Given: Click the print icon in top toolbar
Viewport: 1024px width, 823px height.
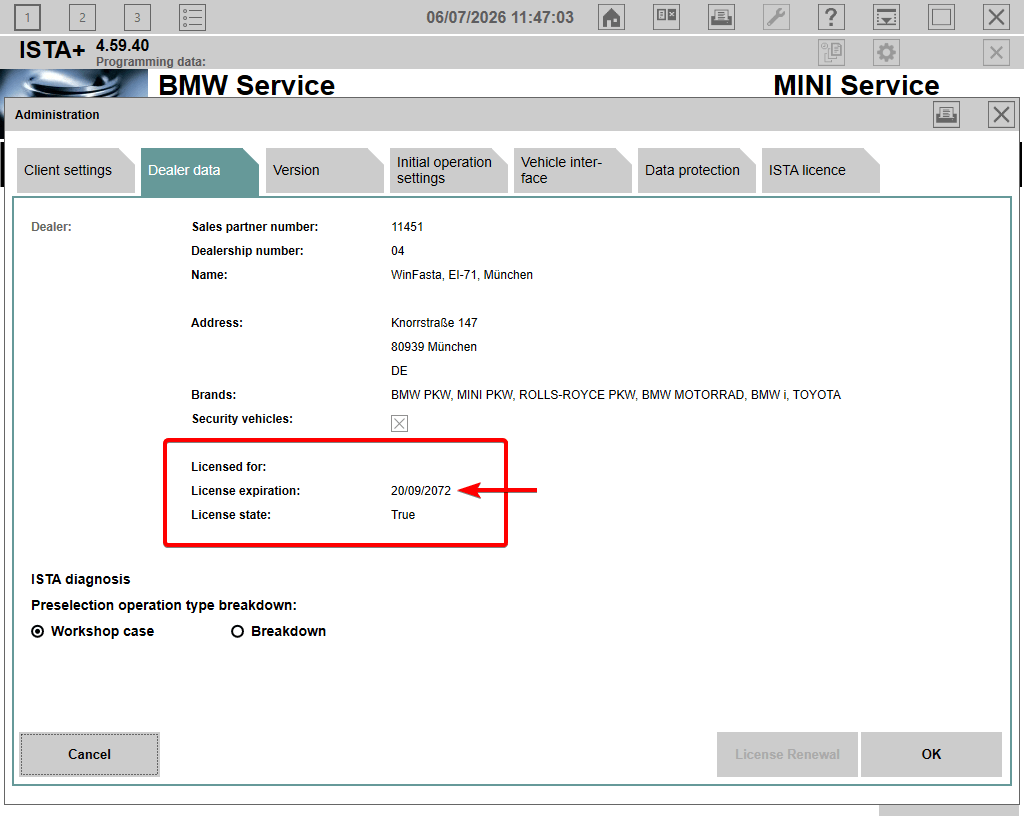Looking at the screenshot, I should pos(721,17).
